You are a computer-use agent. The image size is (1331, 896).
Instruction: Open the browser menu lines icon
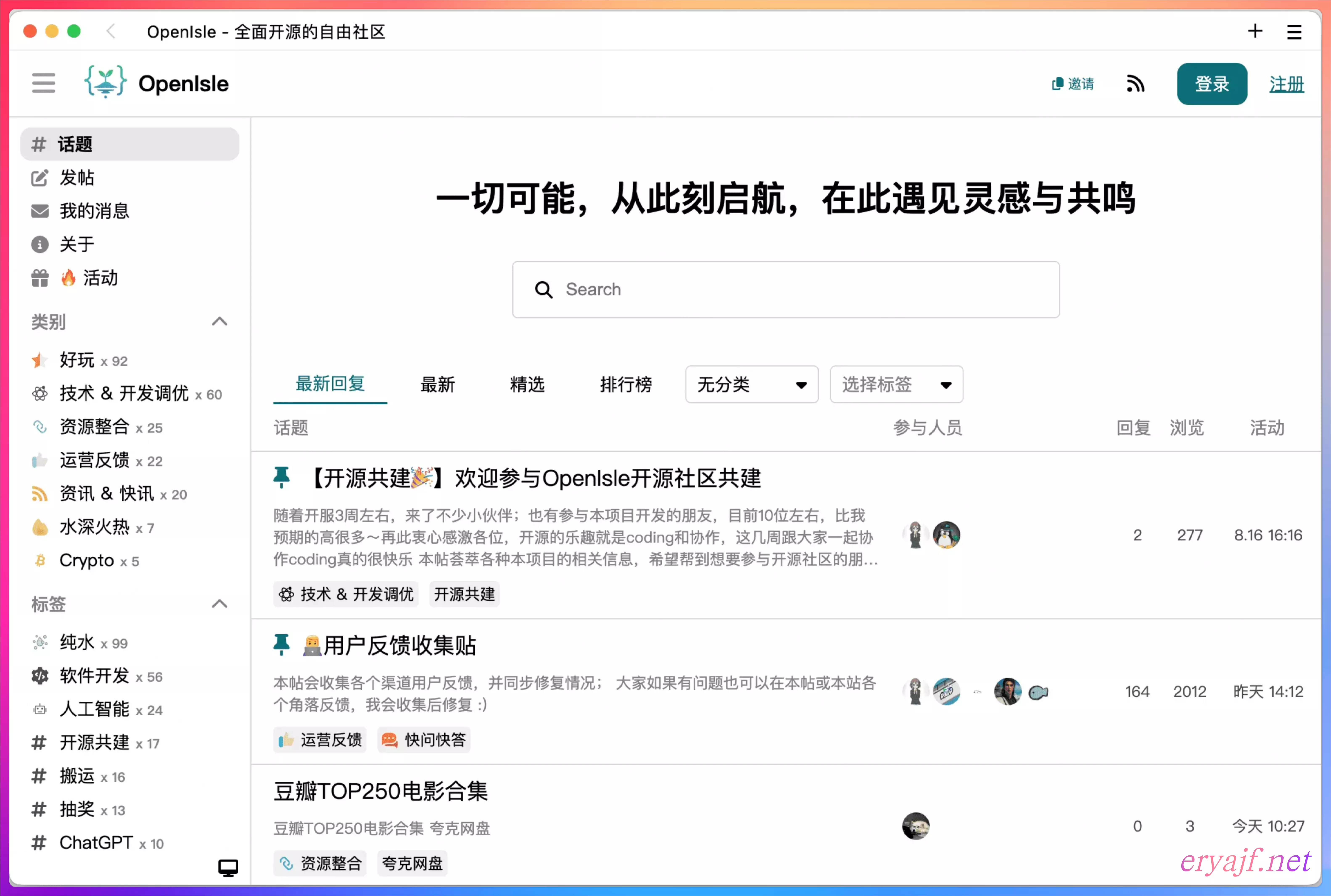pos(1294,32)
